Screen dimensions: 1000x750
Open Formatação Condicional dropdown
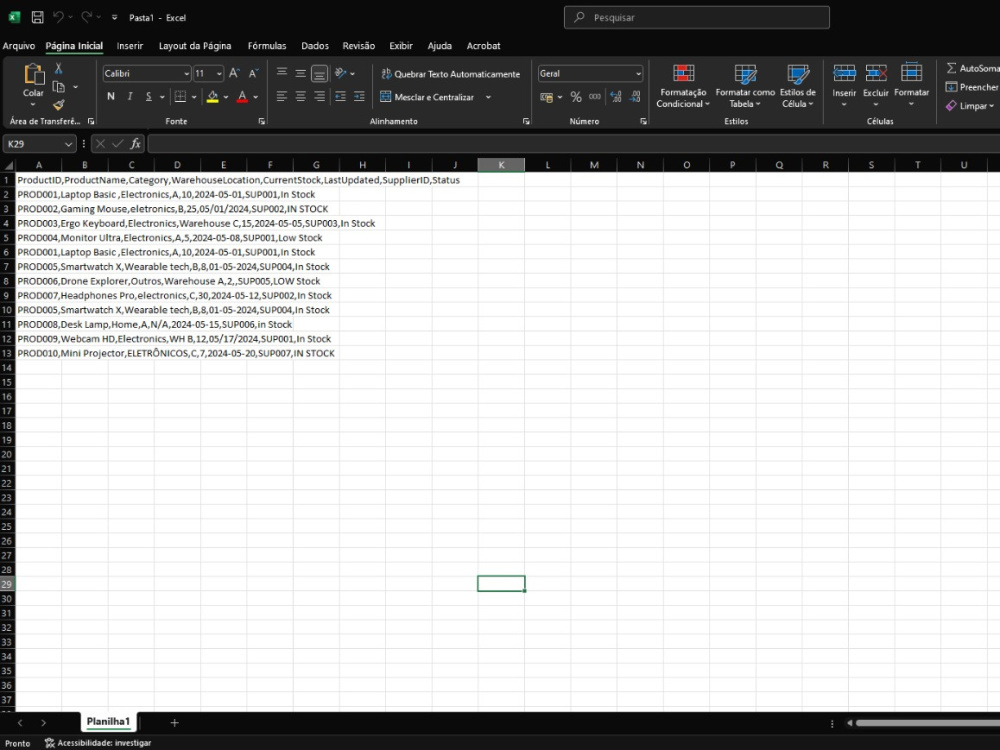683,86
